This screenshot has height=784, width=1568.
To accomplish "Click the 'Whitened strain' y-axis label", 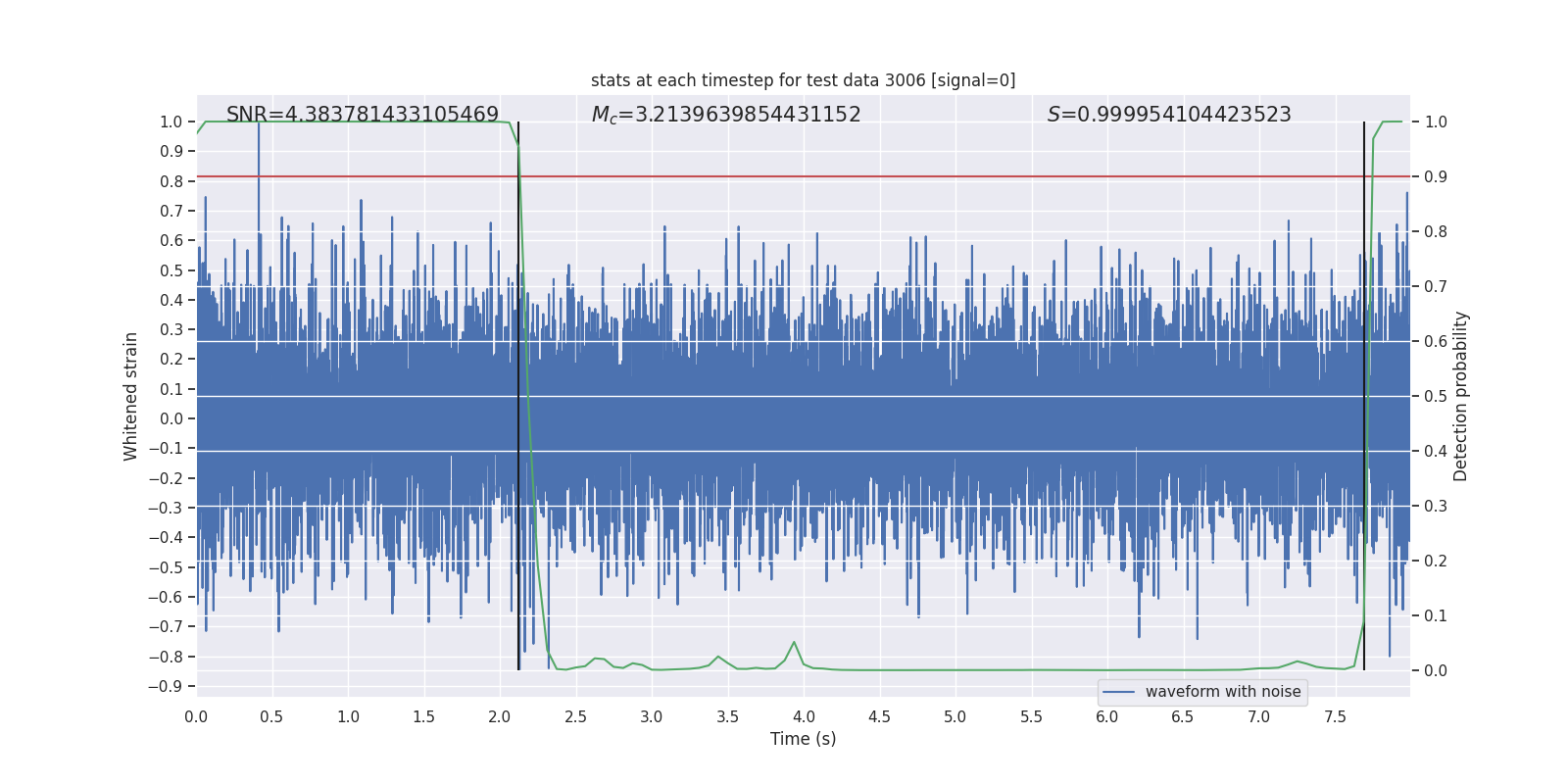I will coord(130,396).
